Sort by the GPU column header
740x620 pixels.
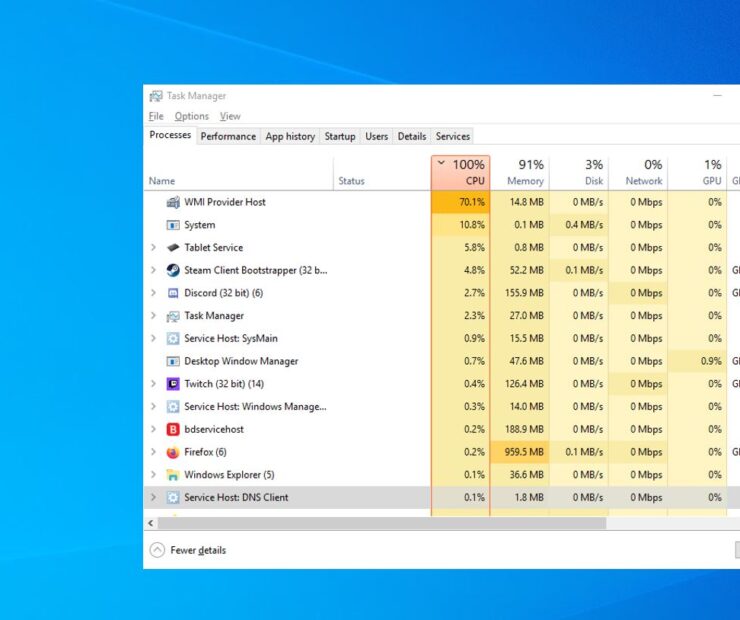point(698,173)
